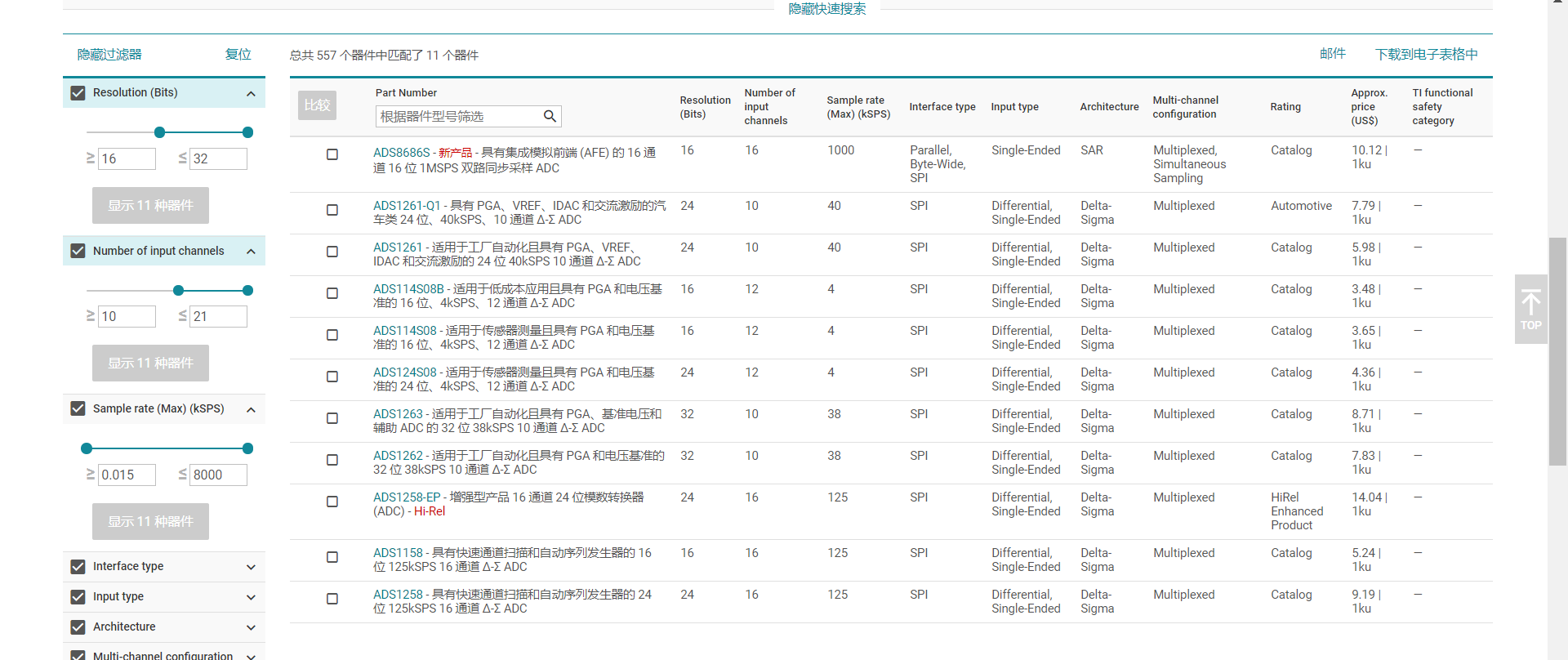The width and height of the screenshot is (1568, 660).
Task: Expand the Interface type filter section
Action: tap(251, 567)
